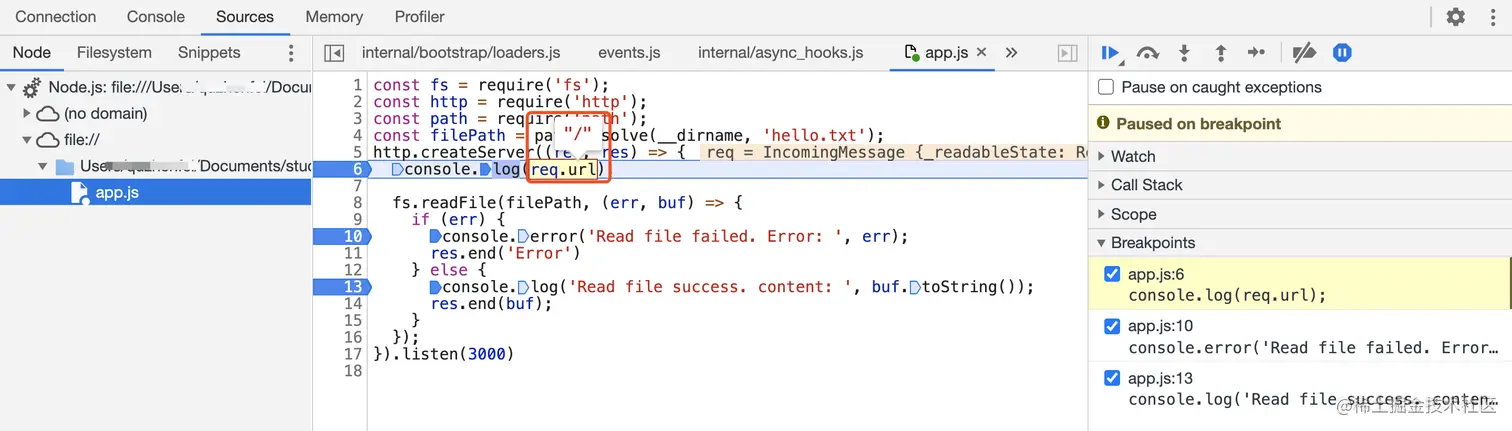The width and height of the screenshot is (1512, 431).
Task: Enable Pause on caught exceptions
Action: 1106,87
